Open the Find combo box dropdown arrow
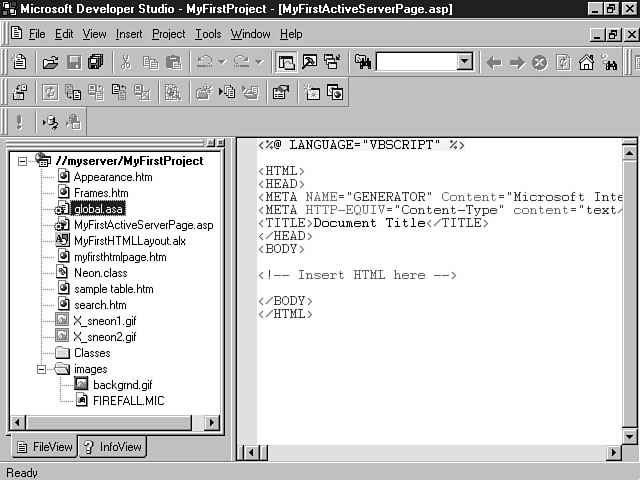Screen dimensions: 640x480 click(x=464, y=62)
